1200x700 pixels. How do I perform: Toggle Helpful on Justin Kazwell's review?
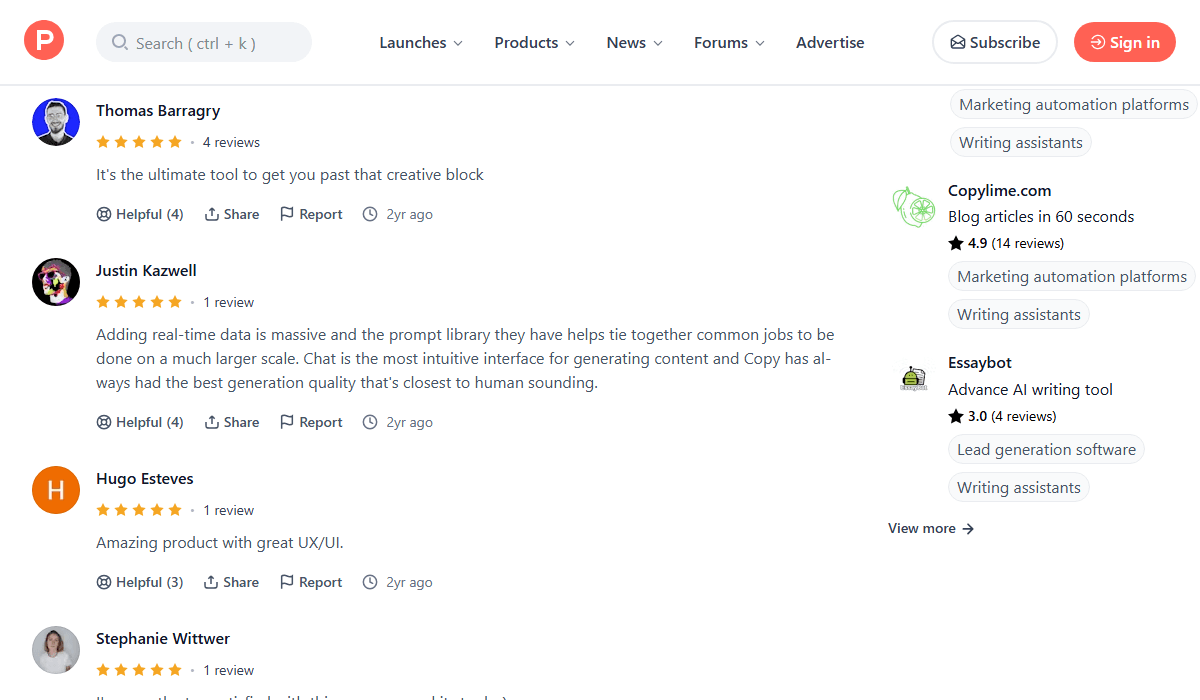pyautogui.click(x=140, y=422)
